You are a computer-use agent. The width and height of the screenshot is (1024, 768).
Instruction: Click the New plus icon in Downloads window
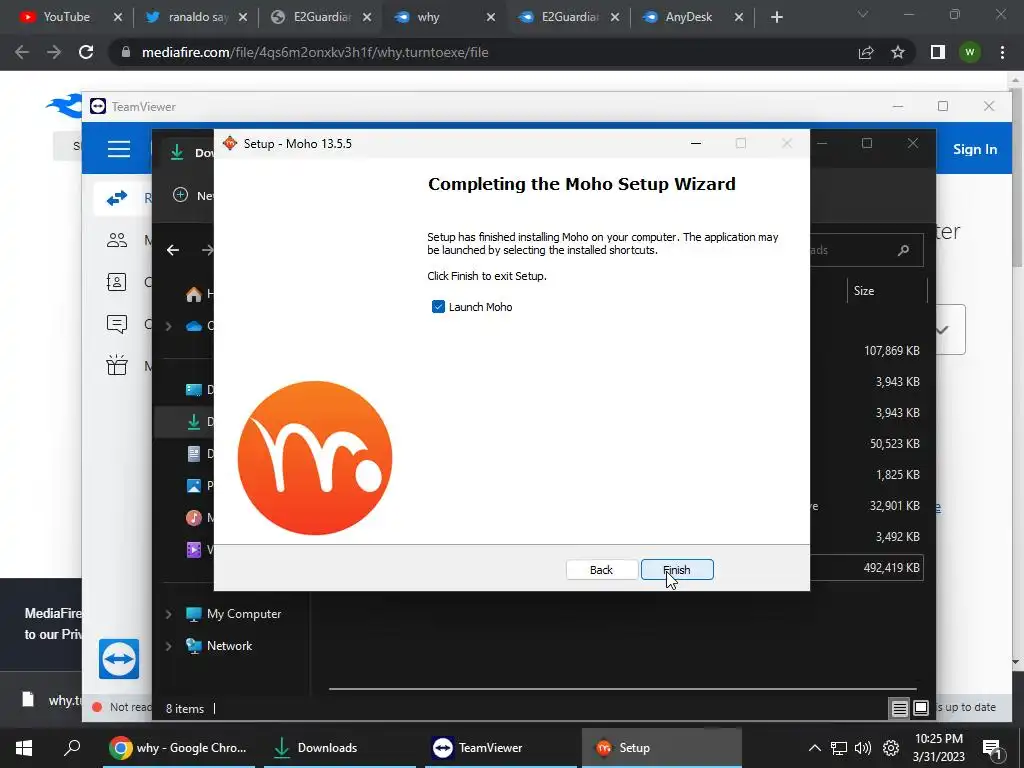coord(181,195)
